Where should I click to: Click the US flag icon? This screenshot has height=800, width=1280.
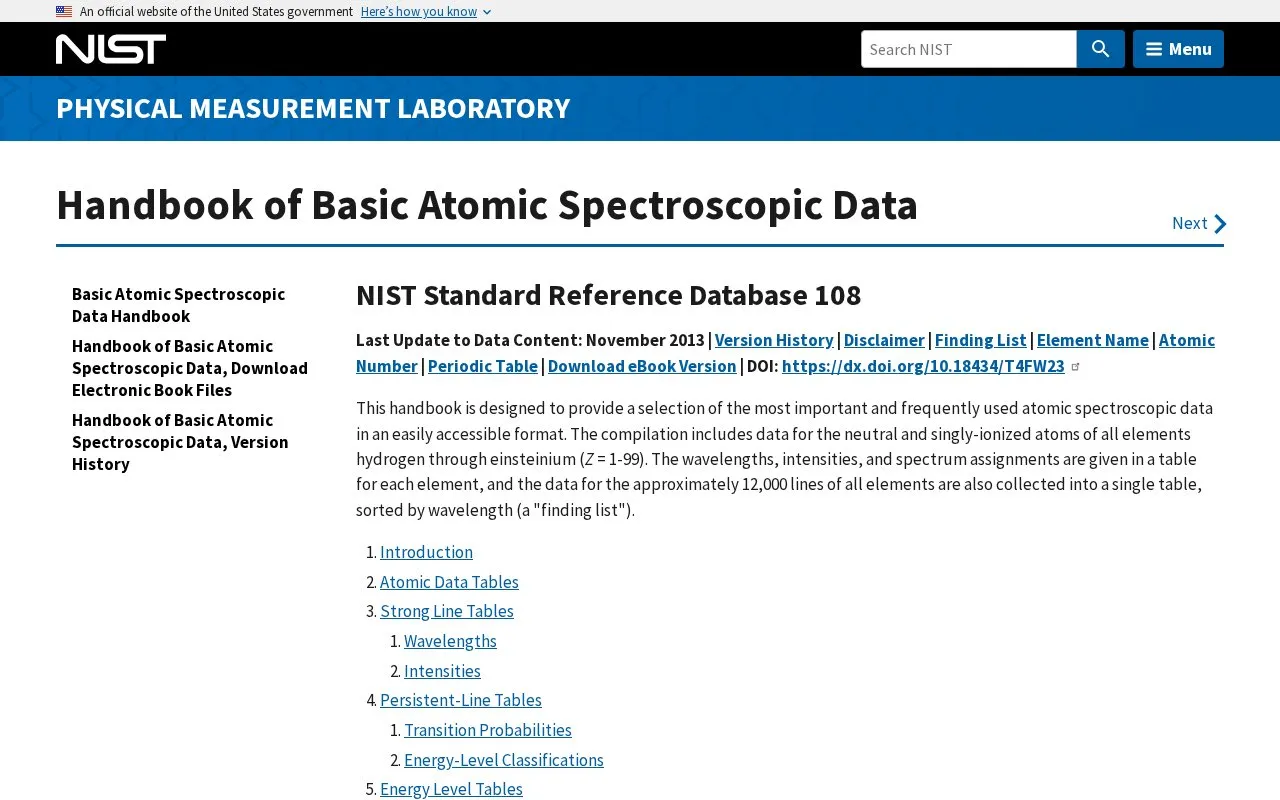[64, 12]
